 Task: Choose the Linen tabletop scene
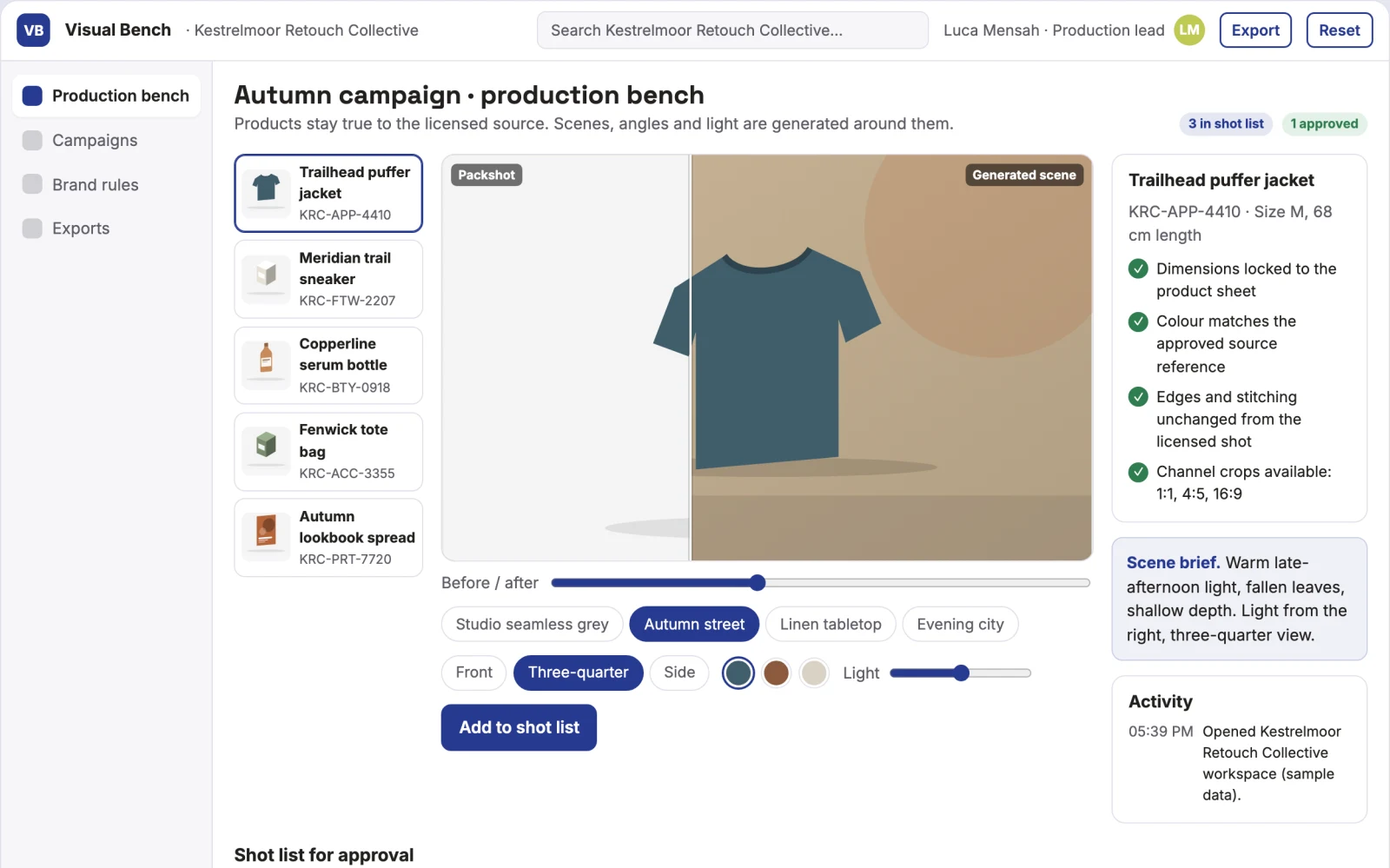831,624
